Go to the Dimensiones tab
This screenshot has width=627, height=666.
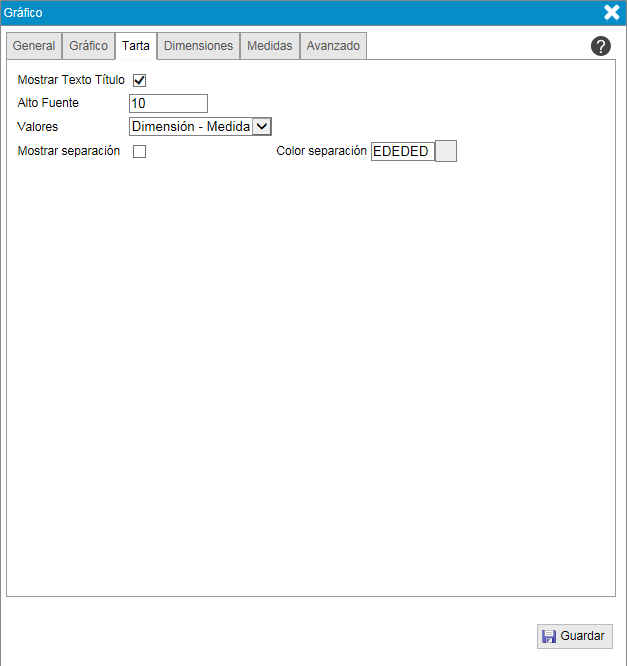coord(198,46)
